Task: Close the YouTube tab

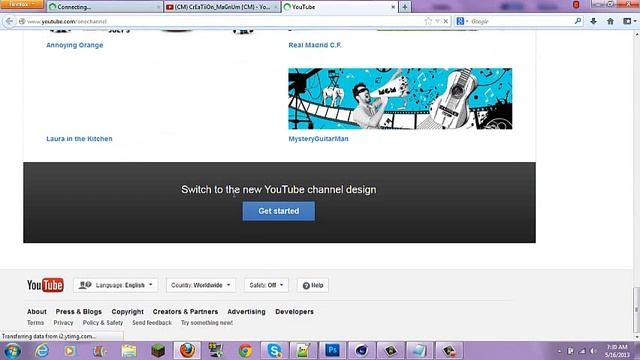Action: (x=393, y=7)
